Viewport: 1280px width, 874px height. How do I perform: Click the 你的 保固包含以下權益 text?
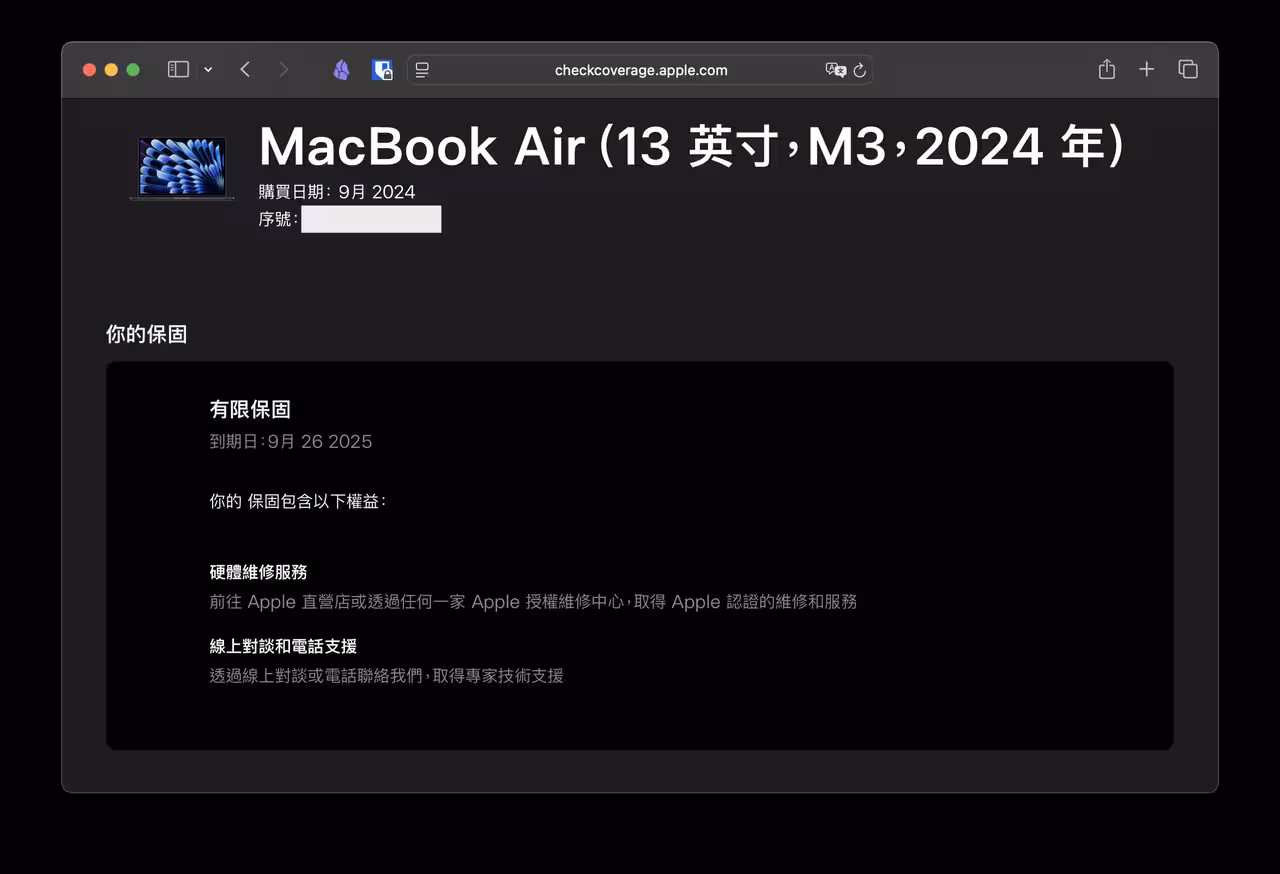[x=297, y=501]
